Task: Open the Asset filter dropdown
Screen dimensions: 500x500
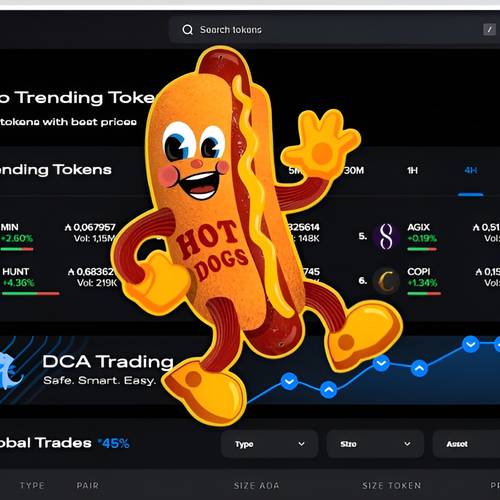Action: click(467, 444)
